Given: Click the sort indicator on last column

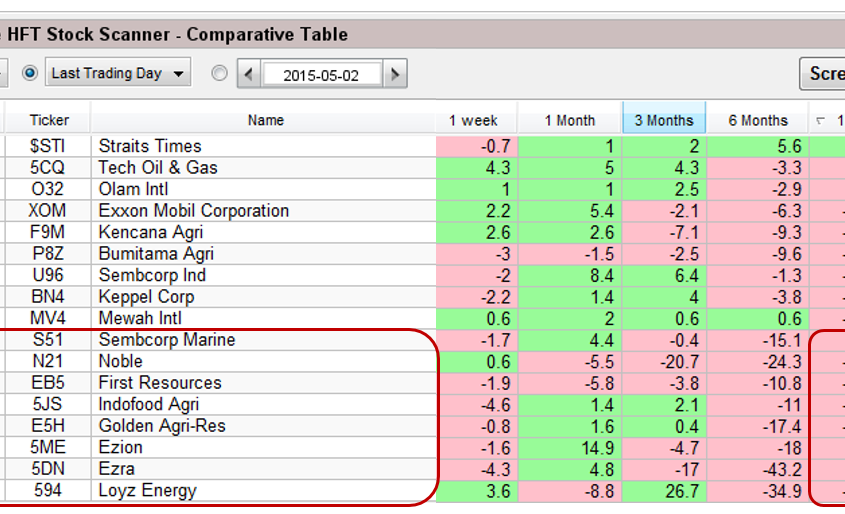Looking at the screenshot, I should coord(821,121).
